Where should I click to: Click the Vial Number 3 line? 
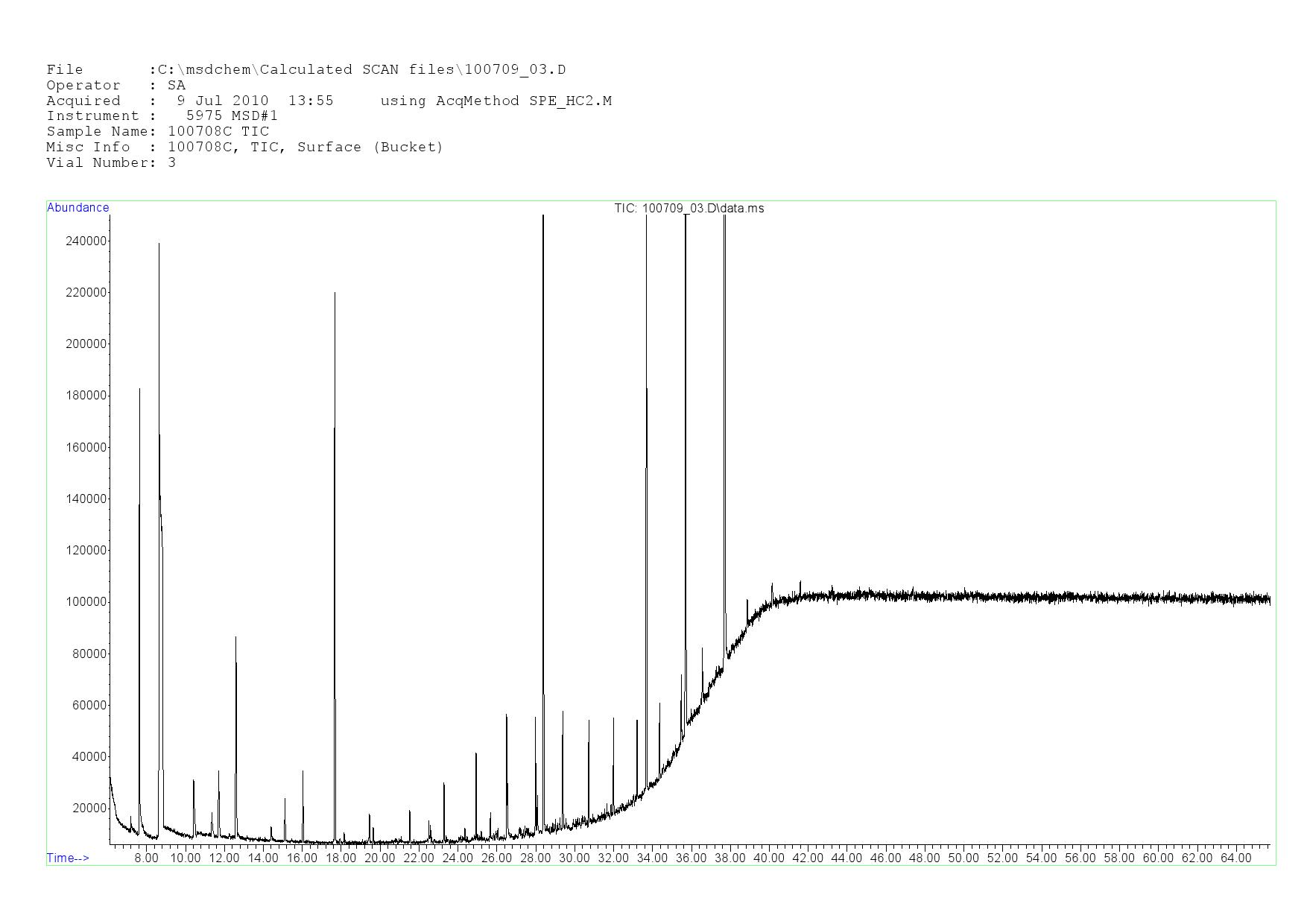click(111, 163)
